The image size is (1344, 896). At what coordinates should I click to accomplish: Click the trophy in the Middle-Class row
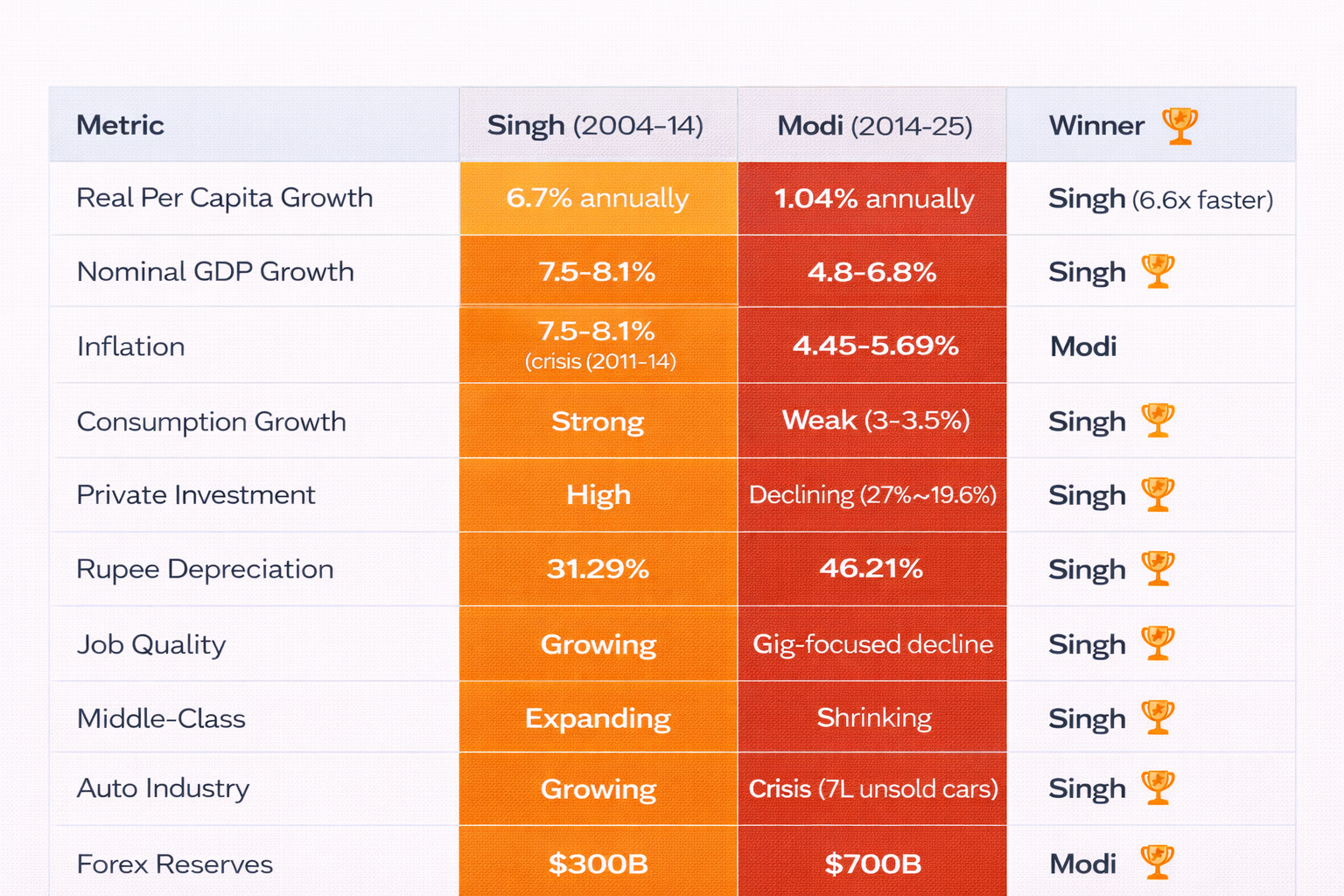(1158, 718)
